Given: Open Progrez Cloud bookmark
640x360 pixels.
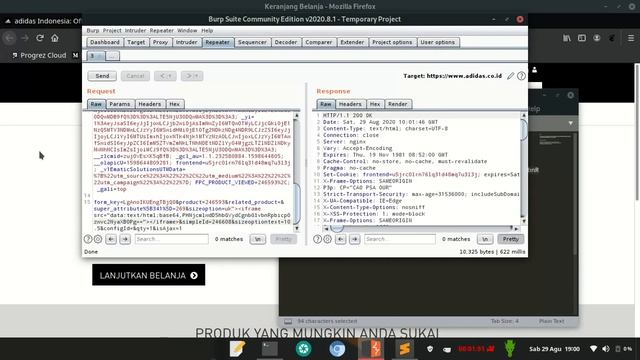Looking at the screenshot, I should (39, 55).
